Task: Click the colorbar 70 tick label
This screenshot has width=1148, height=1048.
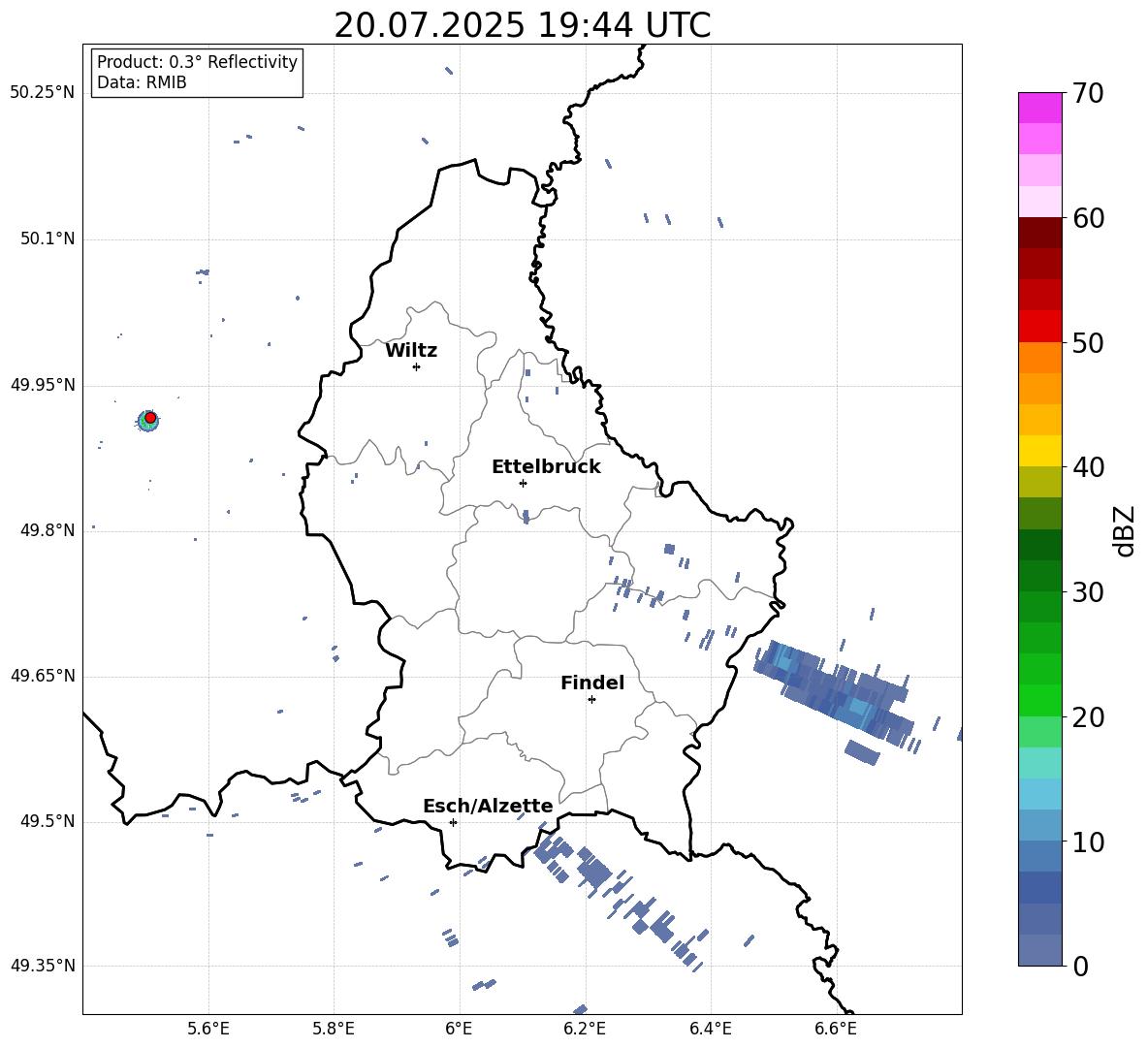Action: click(x=1088, y=93)
